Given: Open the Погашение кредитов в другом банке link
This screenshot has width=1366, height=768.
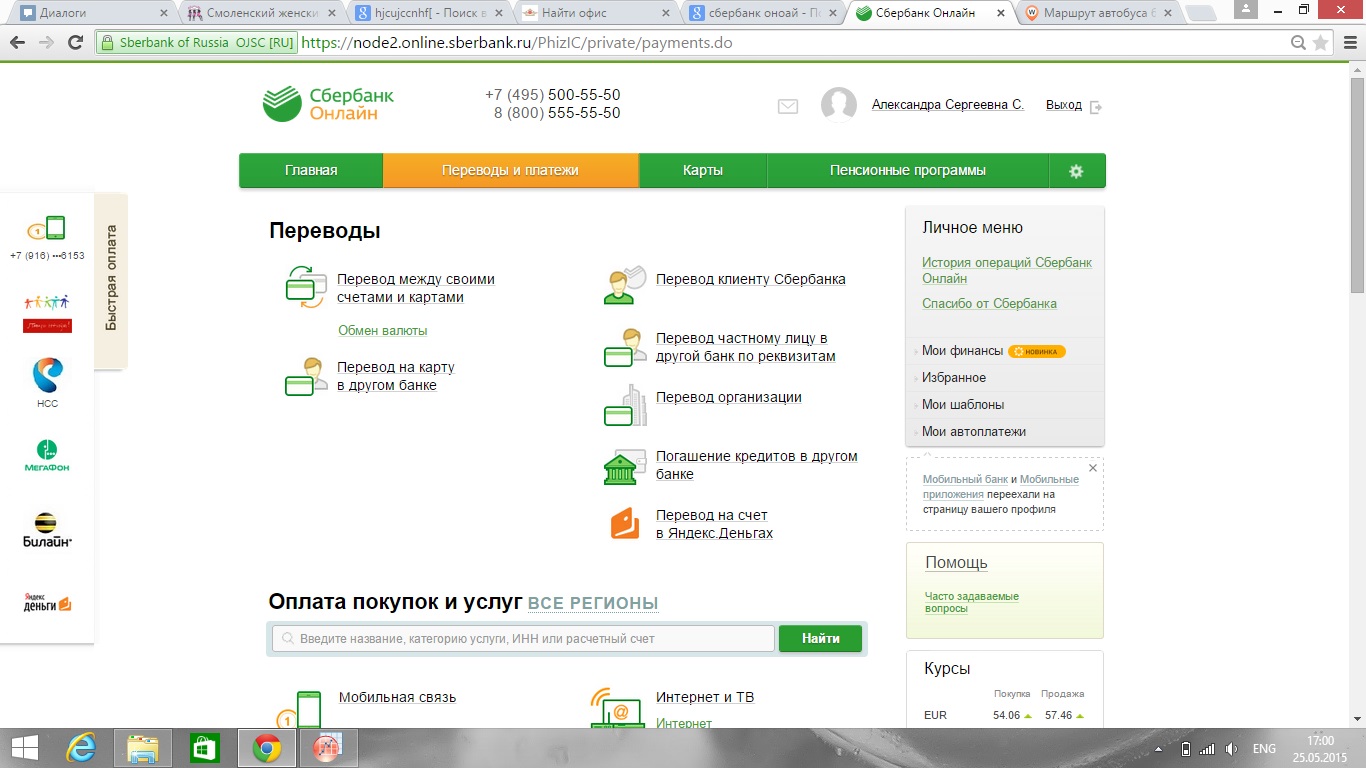Looking at the screenshot, I should coord(757,465).
